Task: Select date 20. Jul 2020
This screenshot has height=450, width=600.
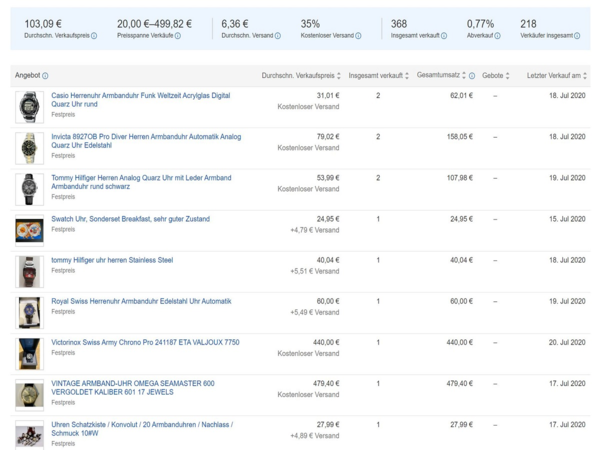Action: point(567,342)
